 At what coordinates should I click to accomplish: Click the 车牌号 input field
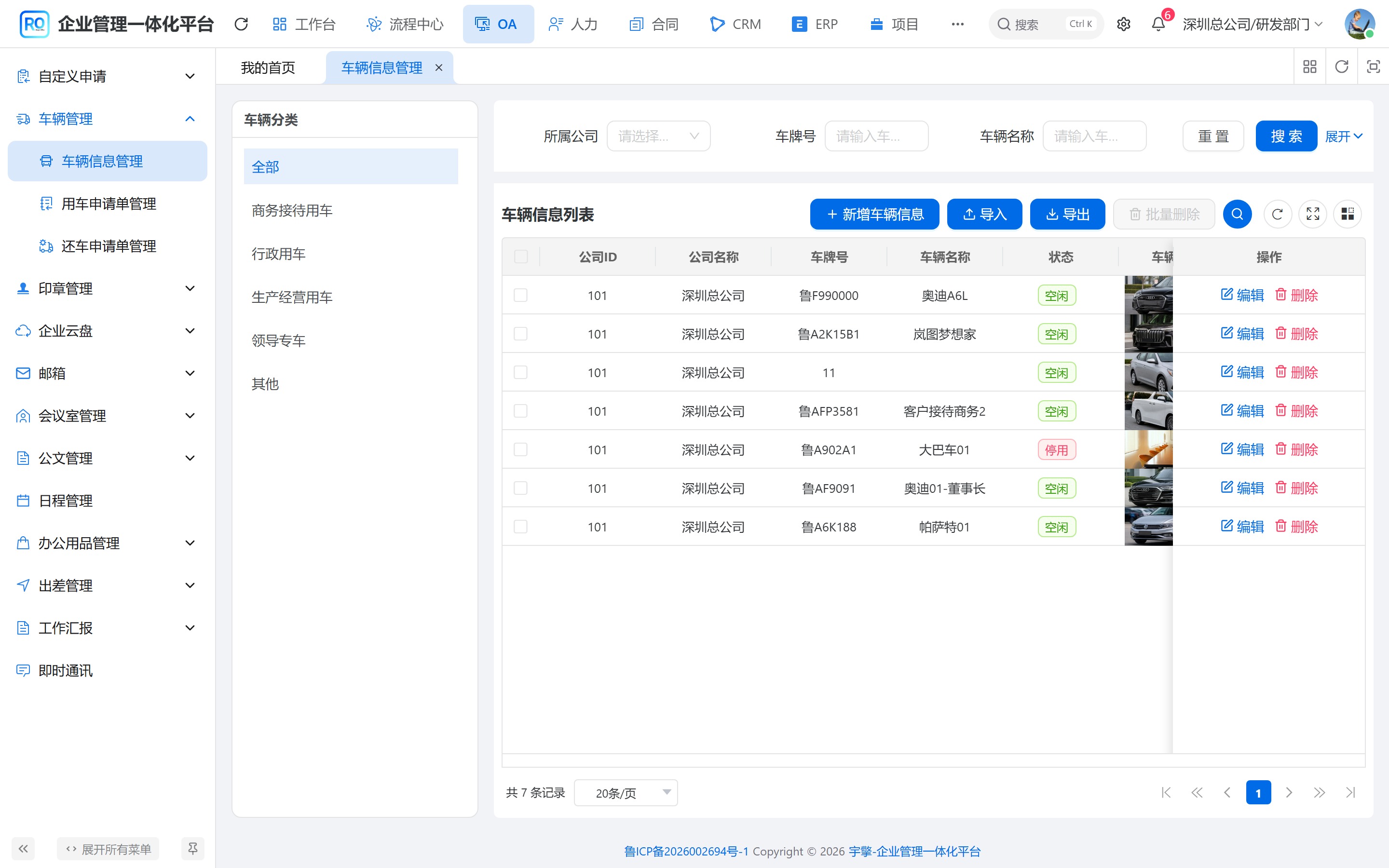(x=876, y=136)
